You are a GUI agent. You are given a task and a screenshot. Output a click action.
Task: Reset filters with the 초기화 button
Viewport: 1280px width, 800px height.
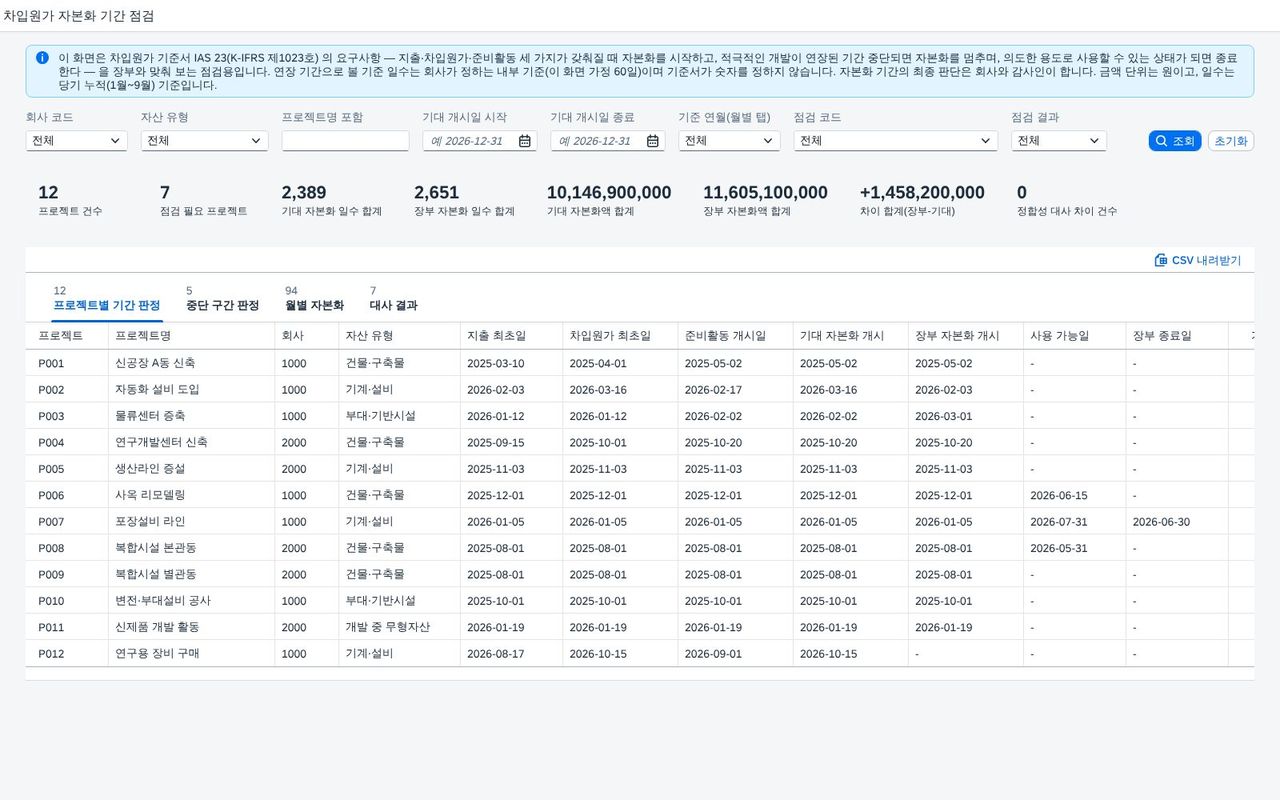[x=1231, y=141]
